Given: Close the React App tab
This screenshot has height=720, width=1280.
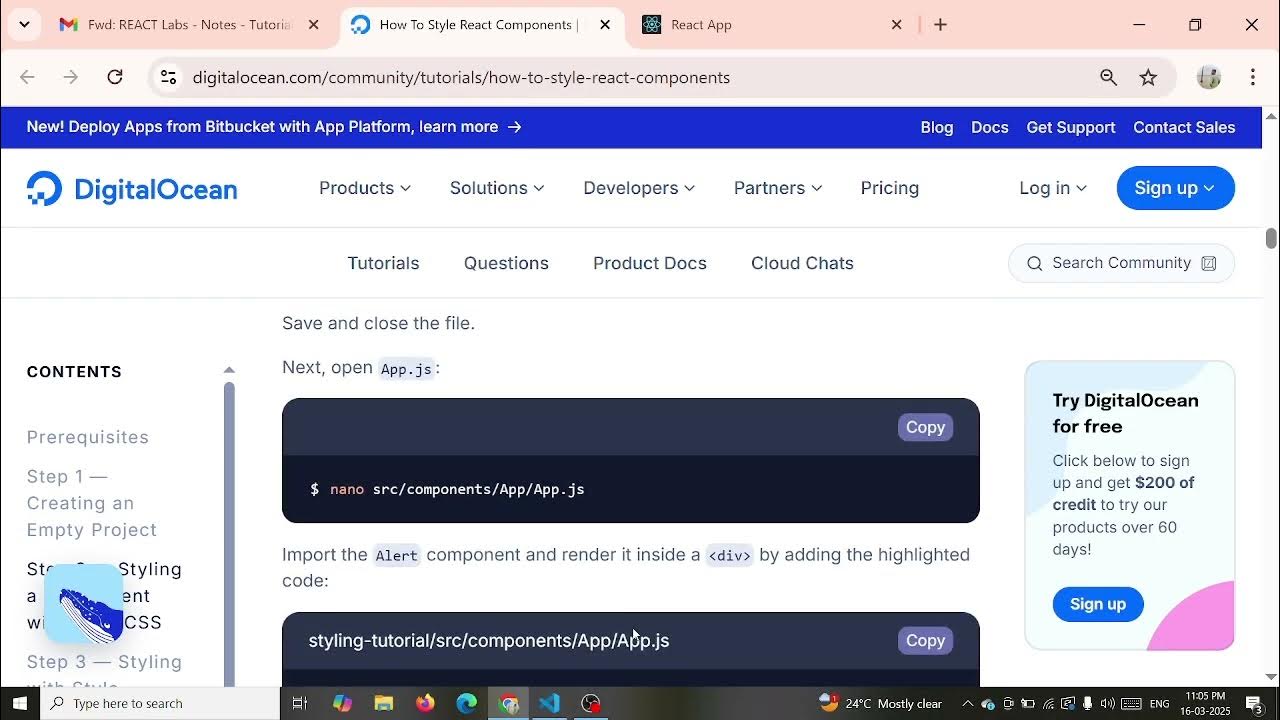Looking at the screenshot, I should [x=897, y=25].
